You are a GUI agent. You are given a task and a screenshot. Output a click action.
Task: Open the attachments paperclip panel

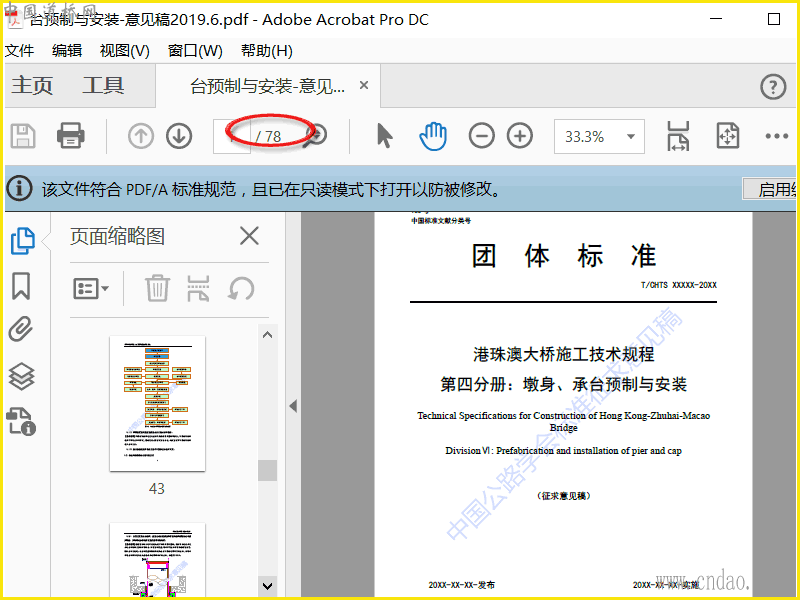click(x=21, y=329)
